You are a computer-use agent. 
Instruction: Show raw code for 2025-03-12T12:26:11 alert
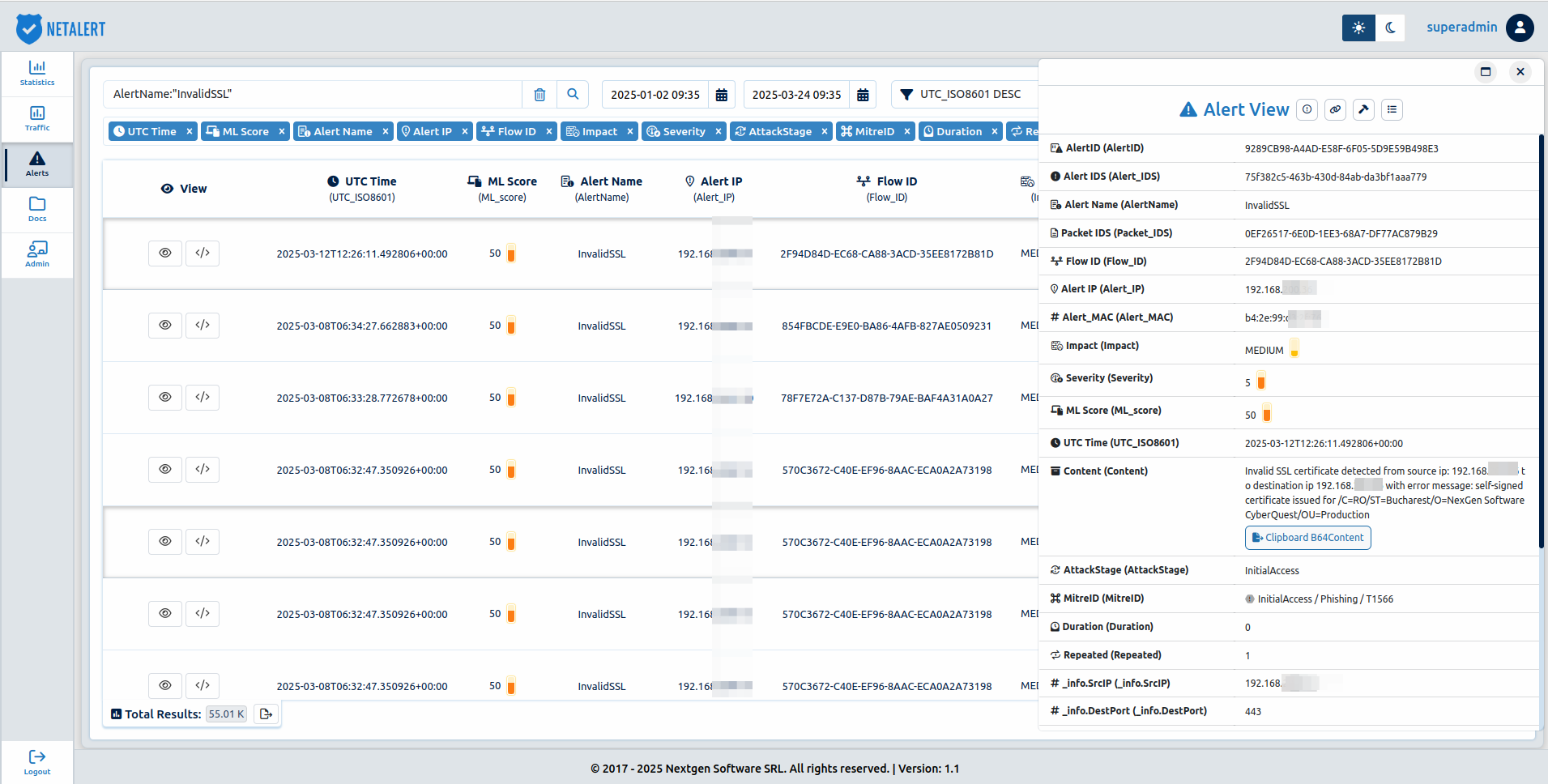pyautogui.click(x=203, y=253)
